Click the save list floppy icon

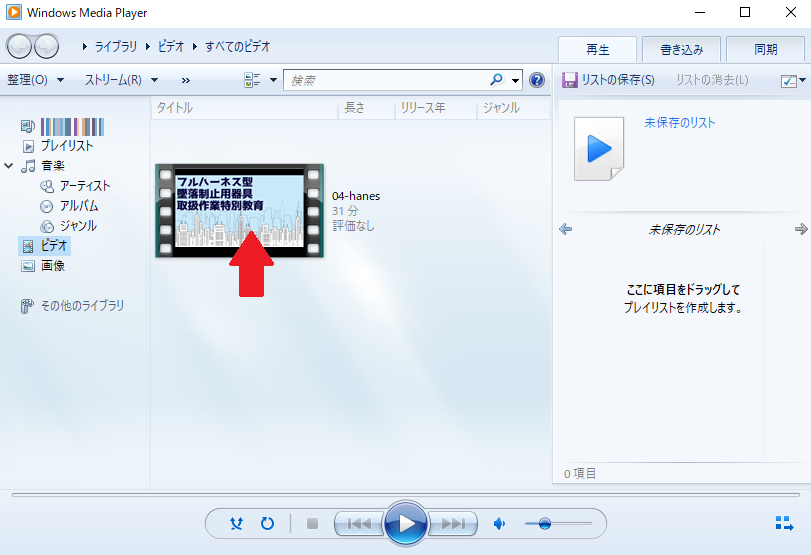pyautogui.click(x=569, y=80)
